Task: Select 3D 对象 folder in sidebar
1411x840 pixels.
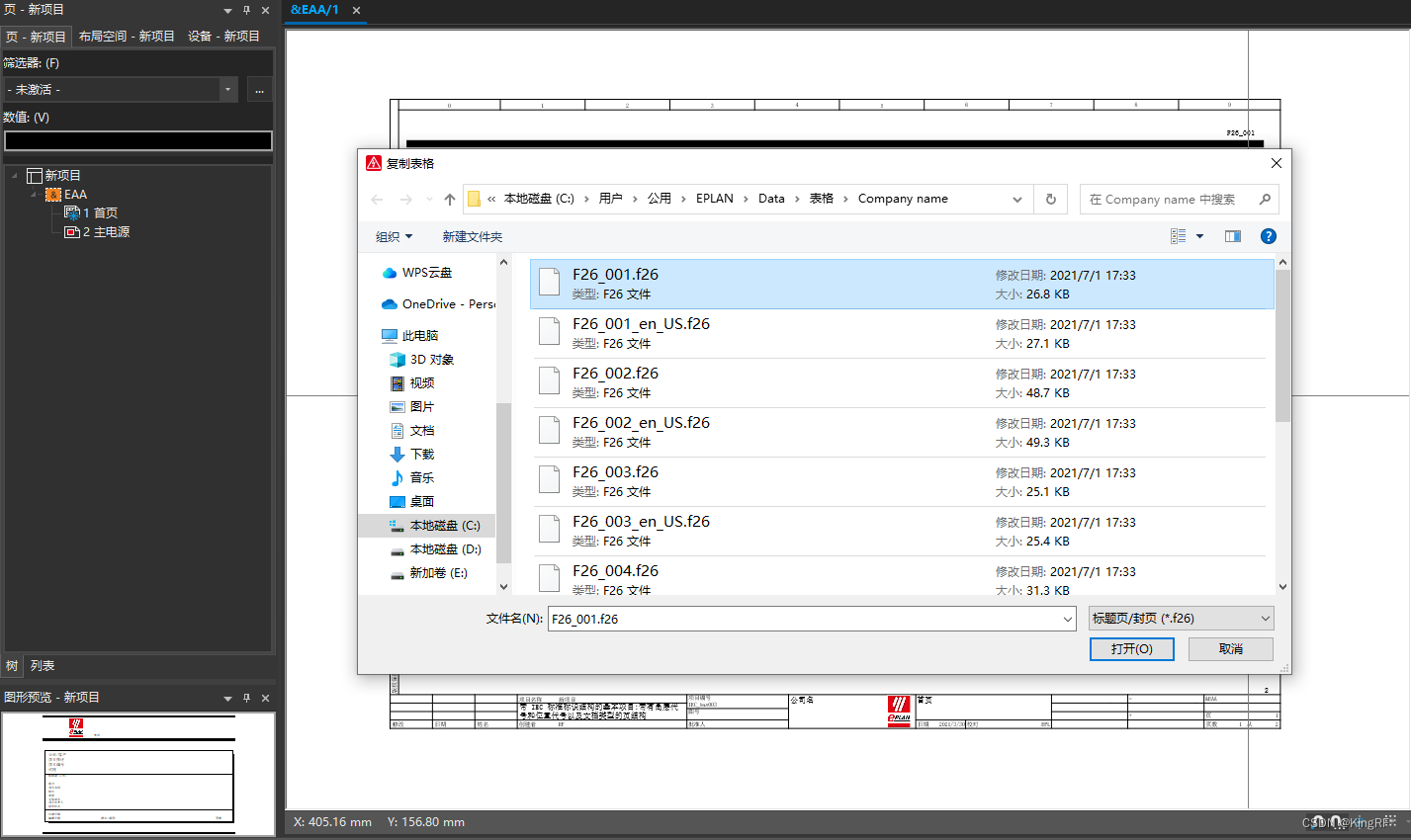Action: pos(431,360)
